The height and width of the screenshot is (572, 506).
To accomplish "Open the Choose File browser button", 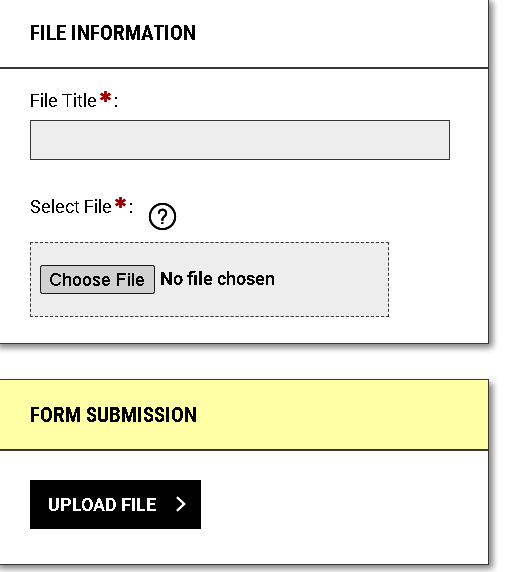I will pos(97,279).
